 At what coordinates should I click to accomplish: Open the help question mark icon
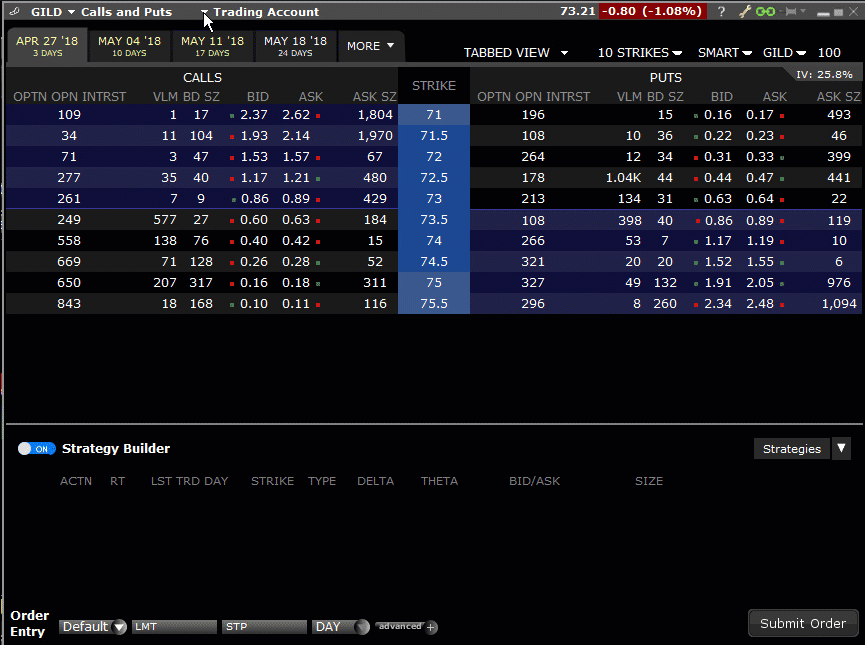click(x=721, y=12)
